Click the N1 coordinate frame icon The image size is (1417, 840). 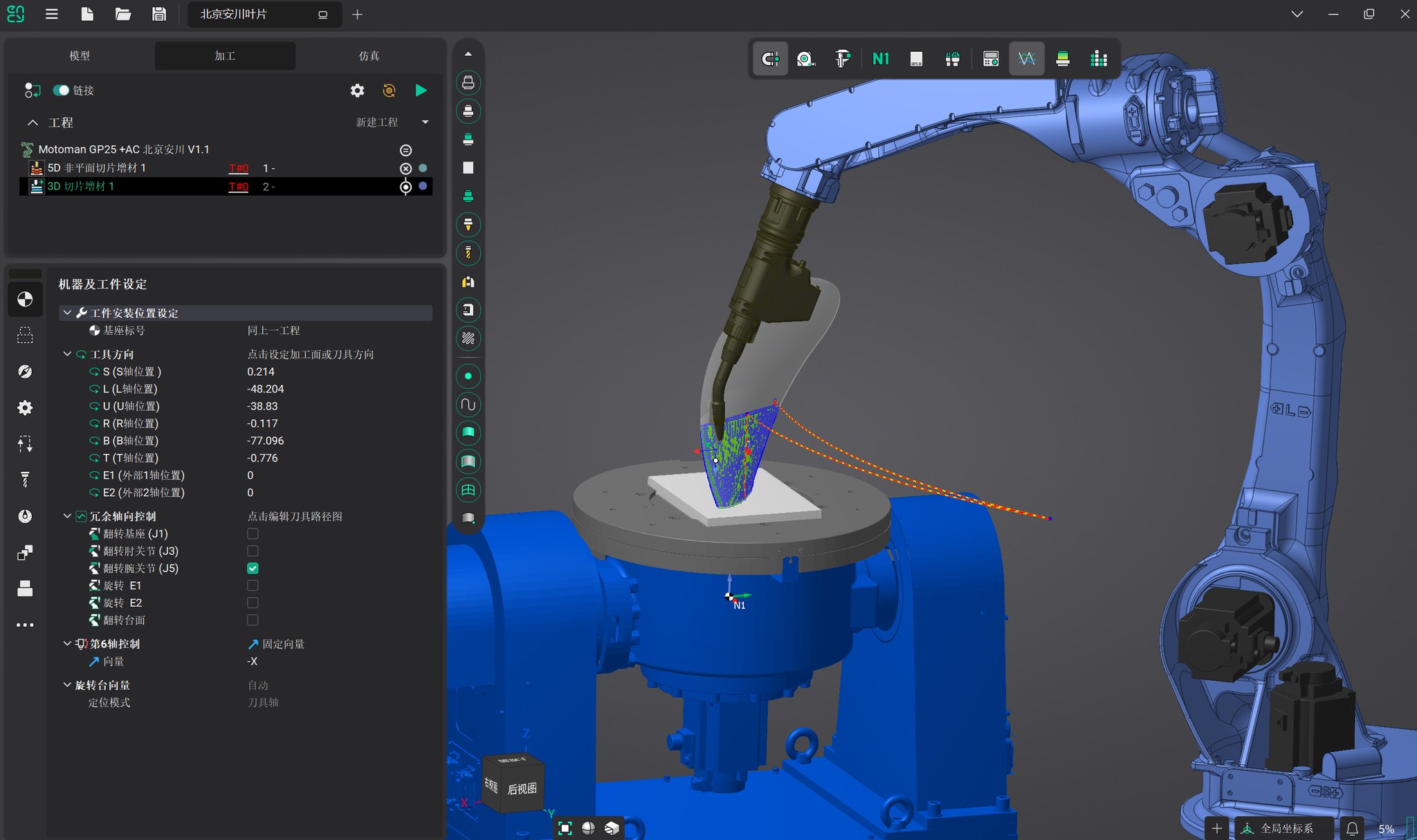click(x=881, y=59)
